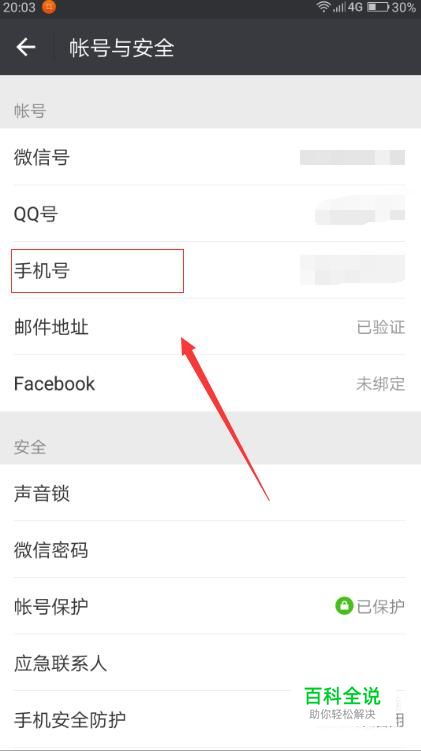Tap the 已保护 protected status label
Image resolution: width=421 pixels, height=751 pixels.
point(381,606)
